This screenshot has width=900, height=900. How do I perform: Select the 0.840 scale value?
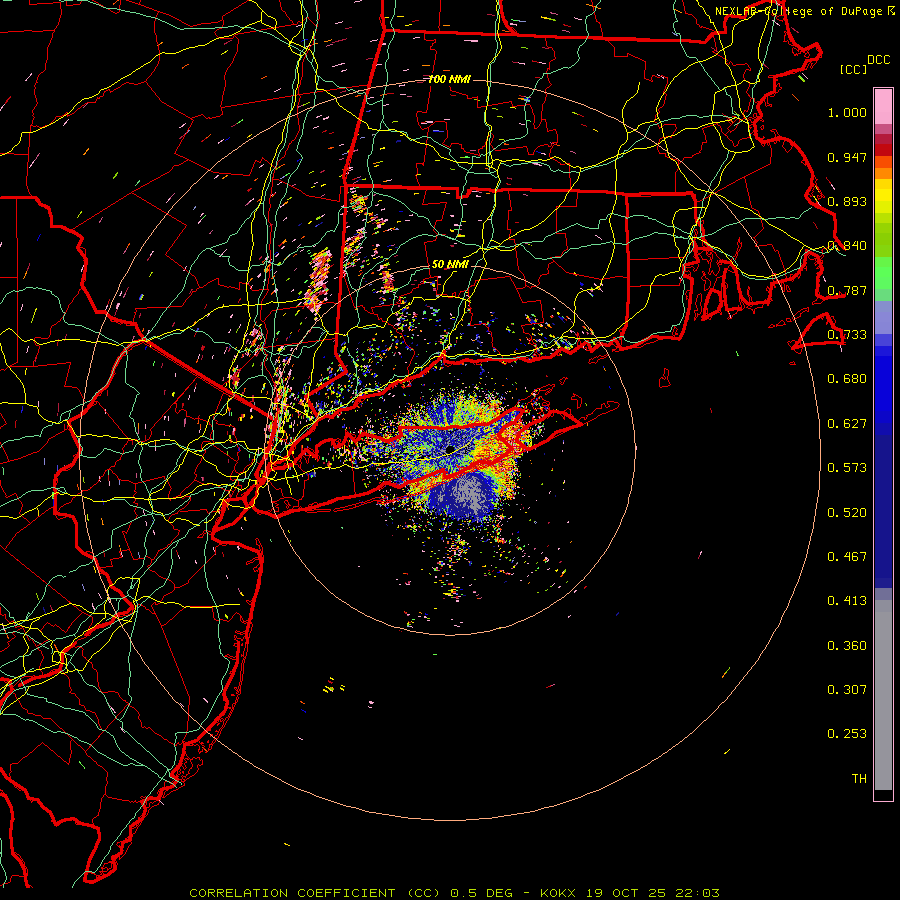847,246
